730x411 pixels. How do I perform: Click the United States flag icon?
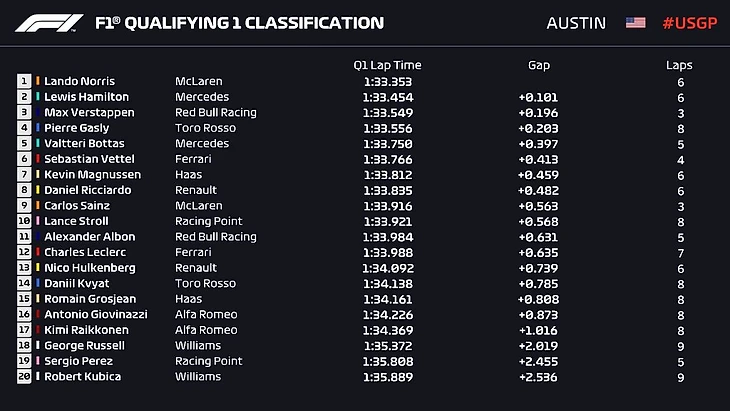635,23
